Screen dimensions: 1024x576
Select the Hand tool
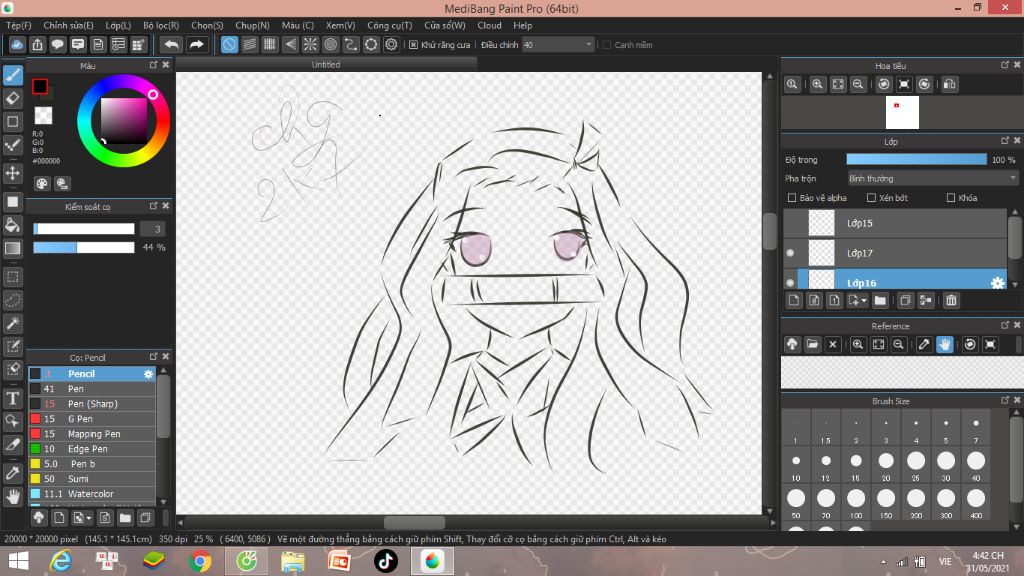12,497
